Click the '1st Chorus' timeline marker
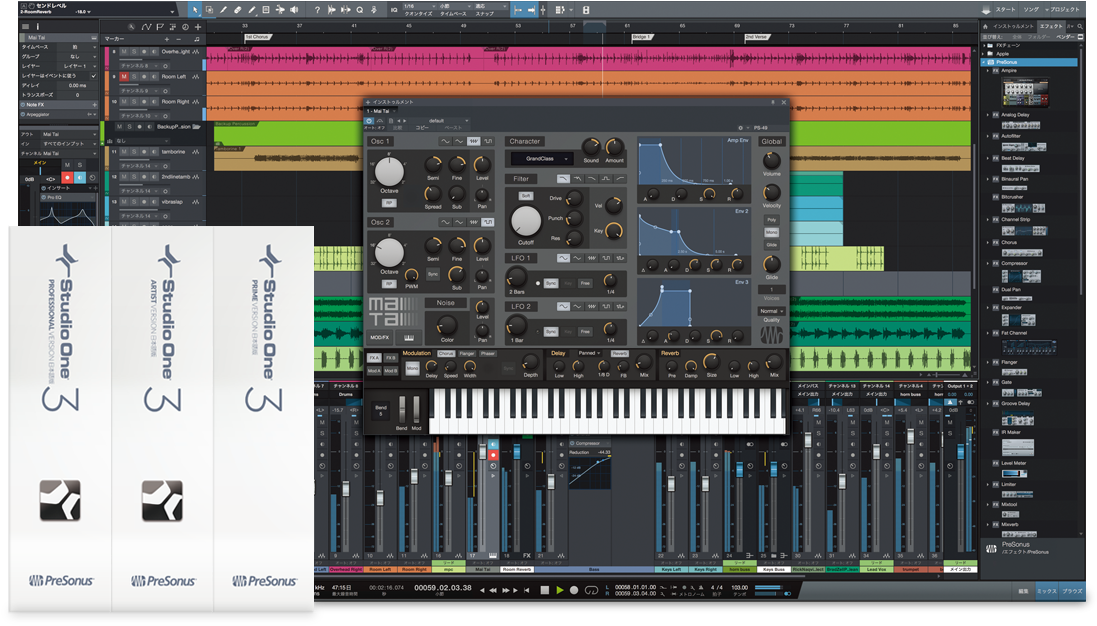Image resolution: width=1097 pixels, height=626 pixels. [257, 36]
